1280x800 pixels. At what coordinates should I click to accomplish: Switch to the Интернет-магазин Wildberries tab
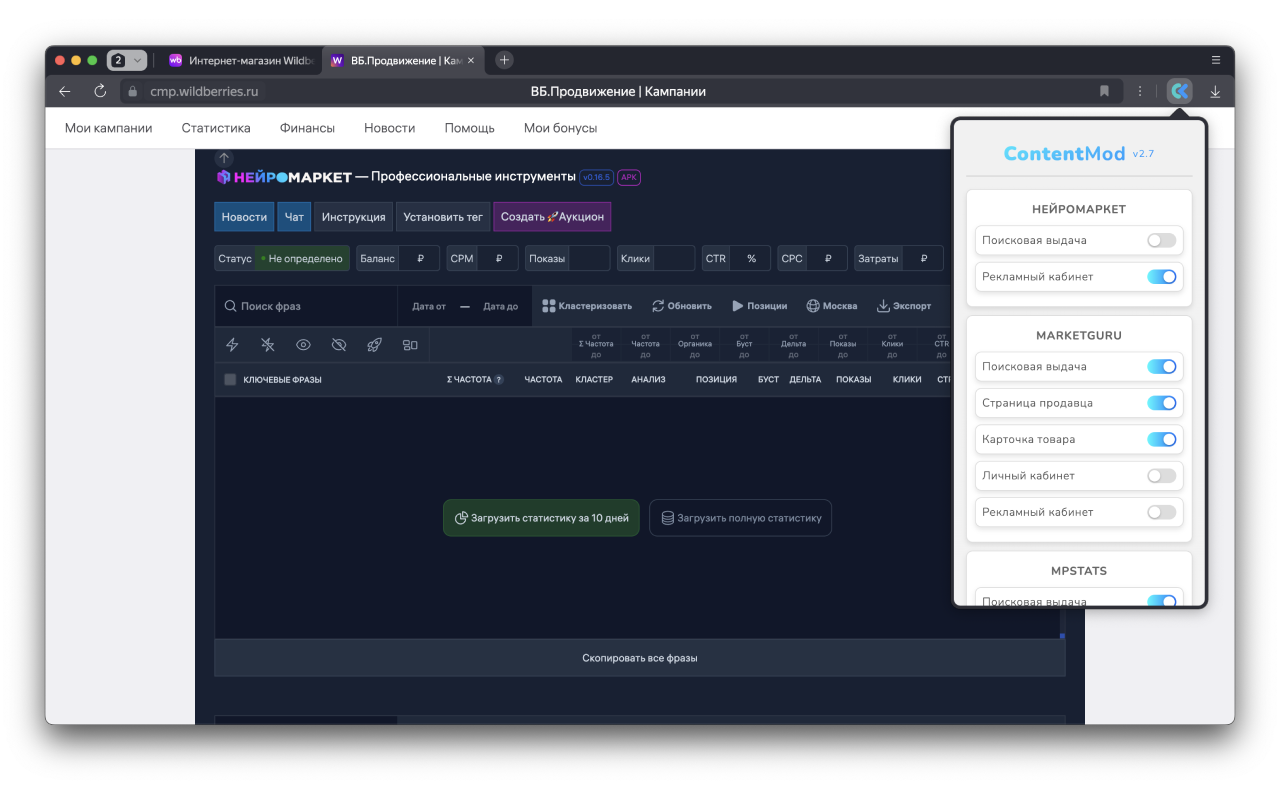coord(240,60)
